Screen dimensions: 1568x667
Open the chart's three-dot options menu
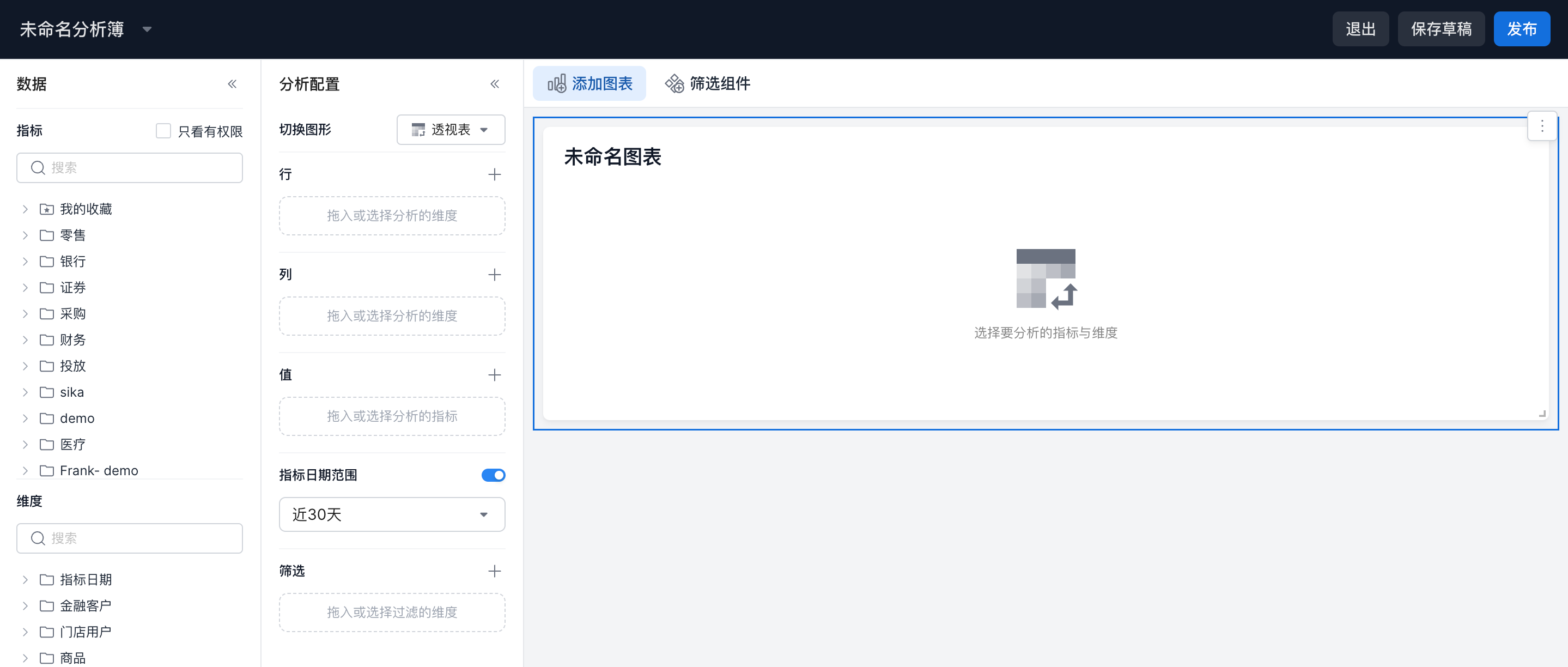pyautogui.click(x=1542, y=126)
